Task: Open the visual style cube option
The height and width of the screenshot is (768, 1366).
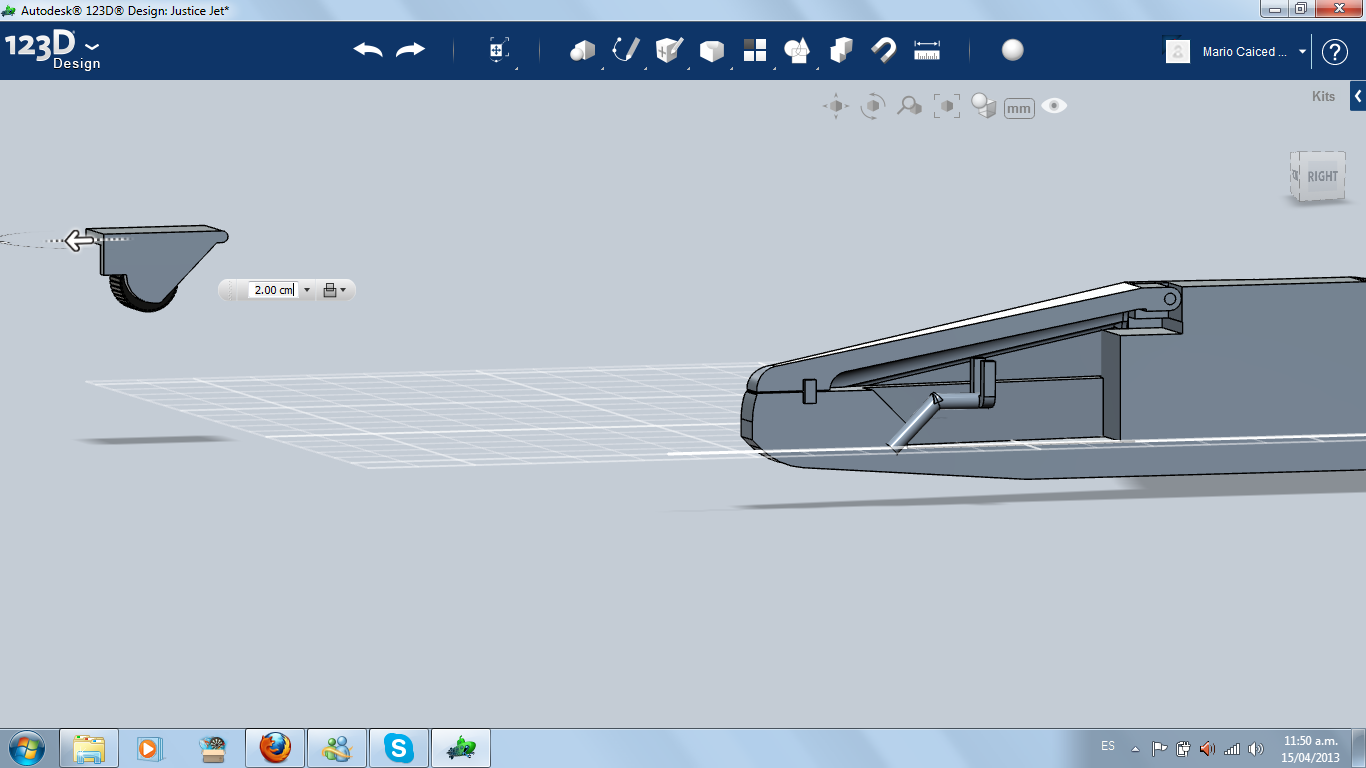Action: point(984,106)
